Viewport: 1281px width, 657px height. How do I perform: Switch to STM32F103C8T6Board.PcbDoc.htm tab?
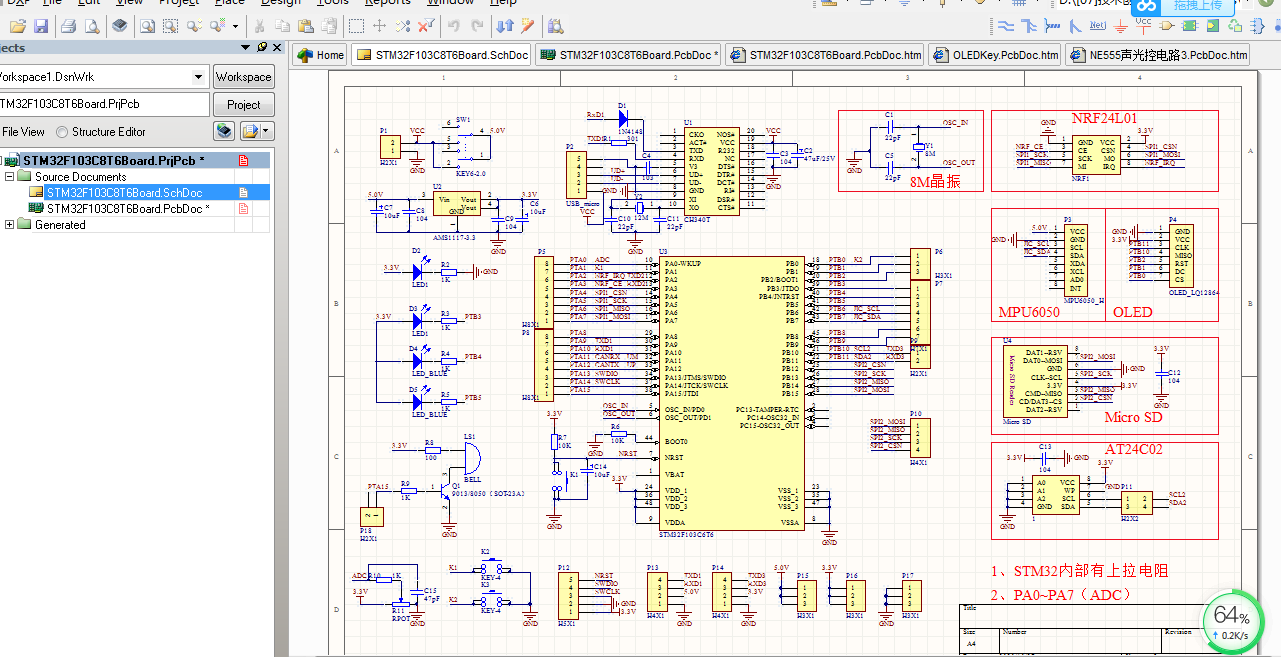click(824, 56)
